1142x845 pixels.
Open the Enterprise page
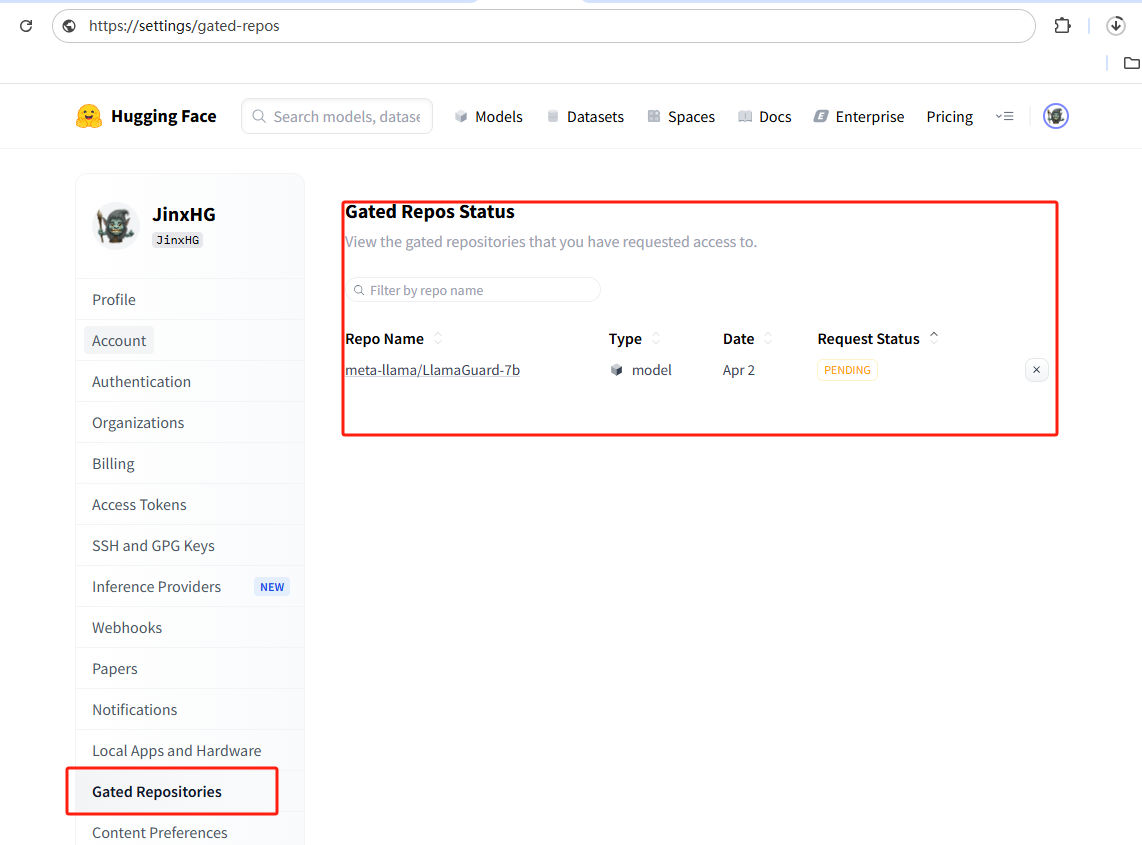pyautogui.click(x=859, y=117)
